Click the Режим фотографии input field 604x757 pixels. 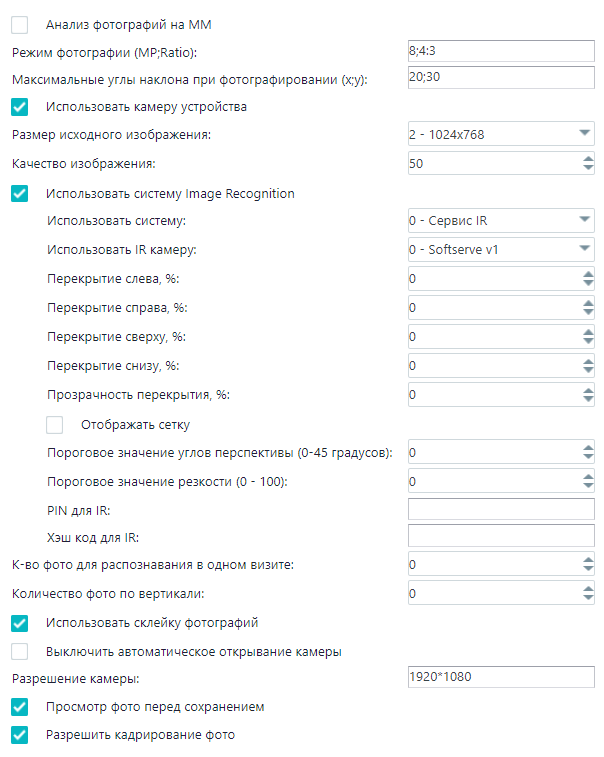[x=501, y=51]
